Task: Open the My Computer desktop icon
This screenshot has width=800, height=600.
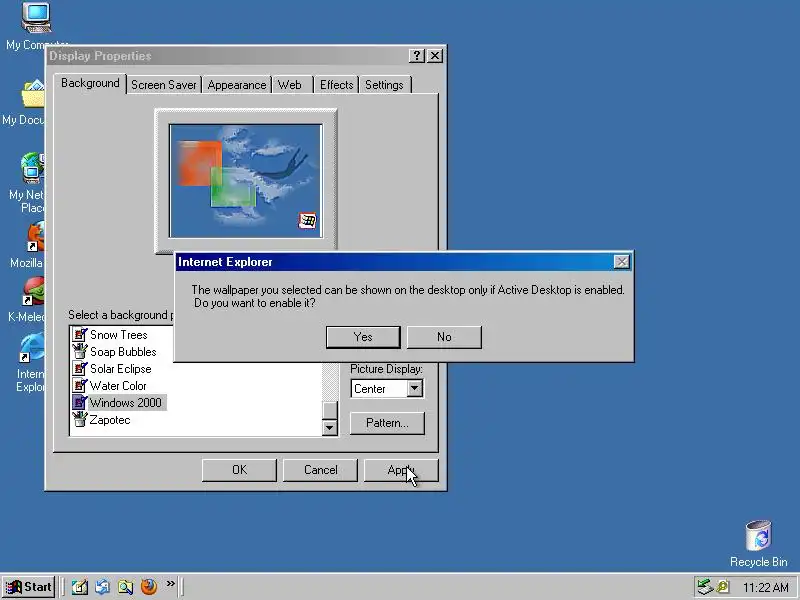Action: (x=36, y=18)
